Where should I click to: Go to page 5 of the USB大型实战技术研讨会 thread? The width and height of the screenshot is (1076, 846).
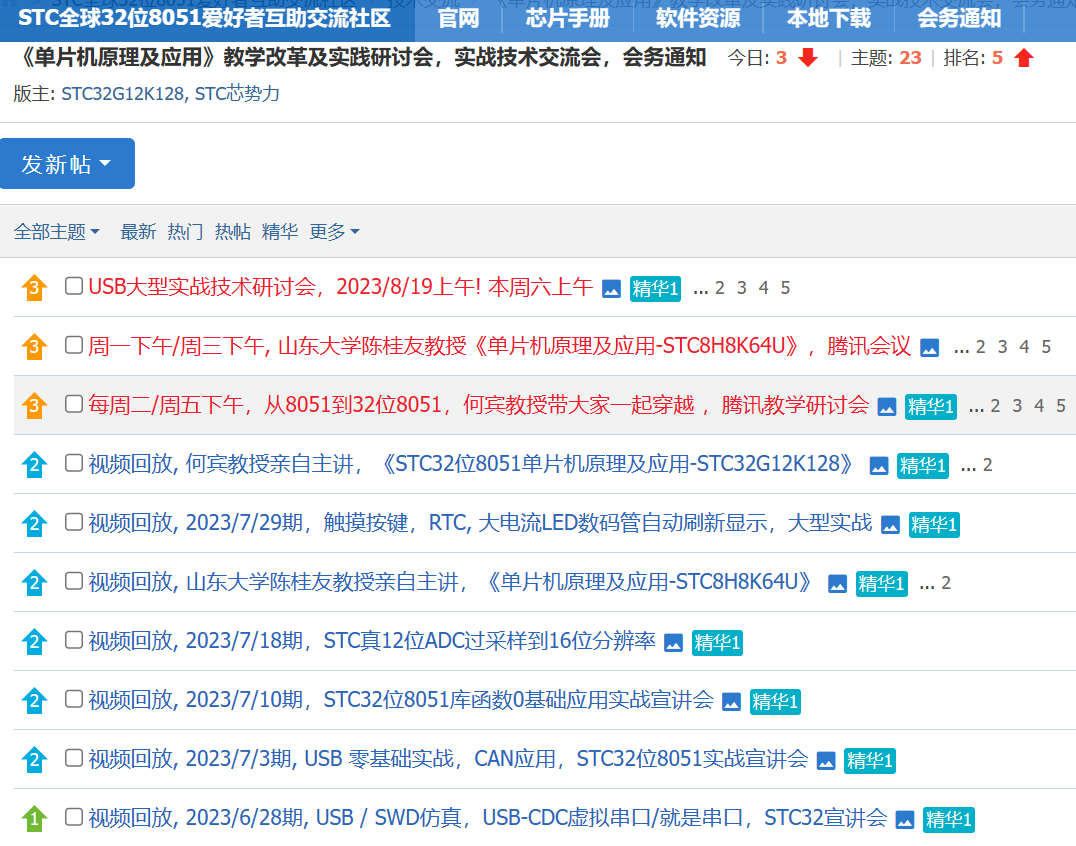785,288
